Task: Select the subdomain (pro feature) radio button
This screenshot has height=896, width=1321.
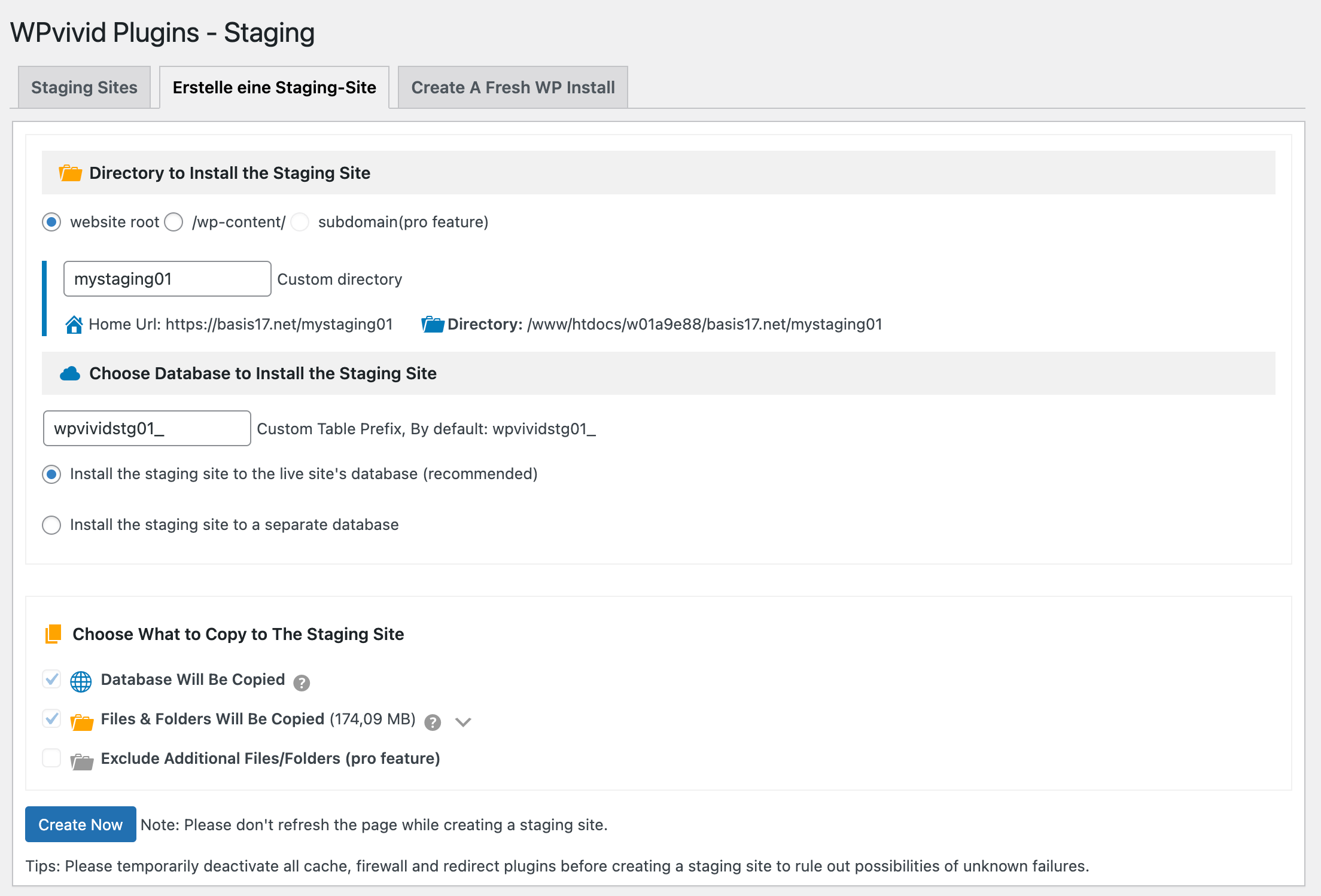Action: (300, 223)
